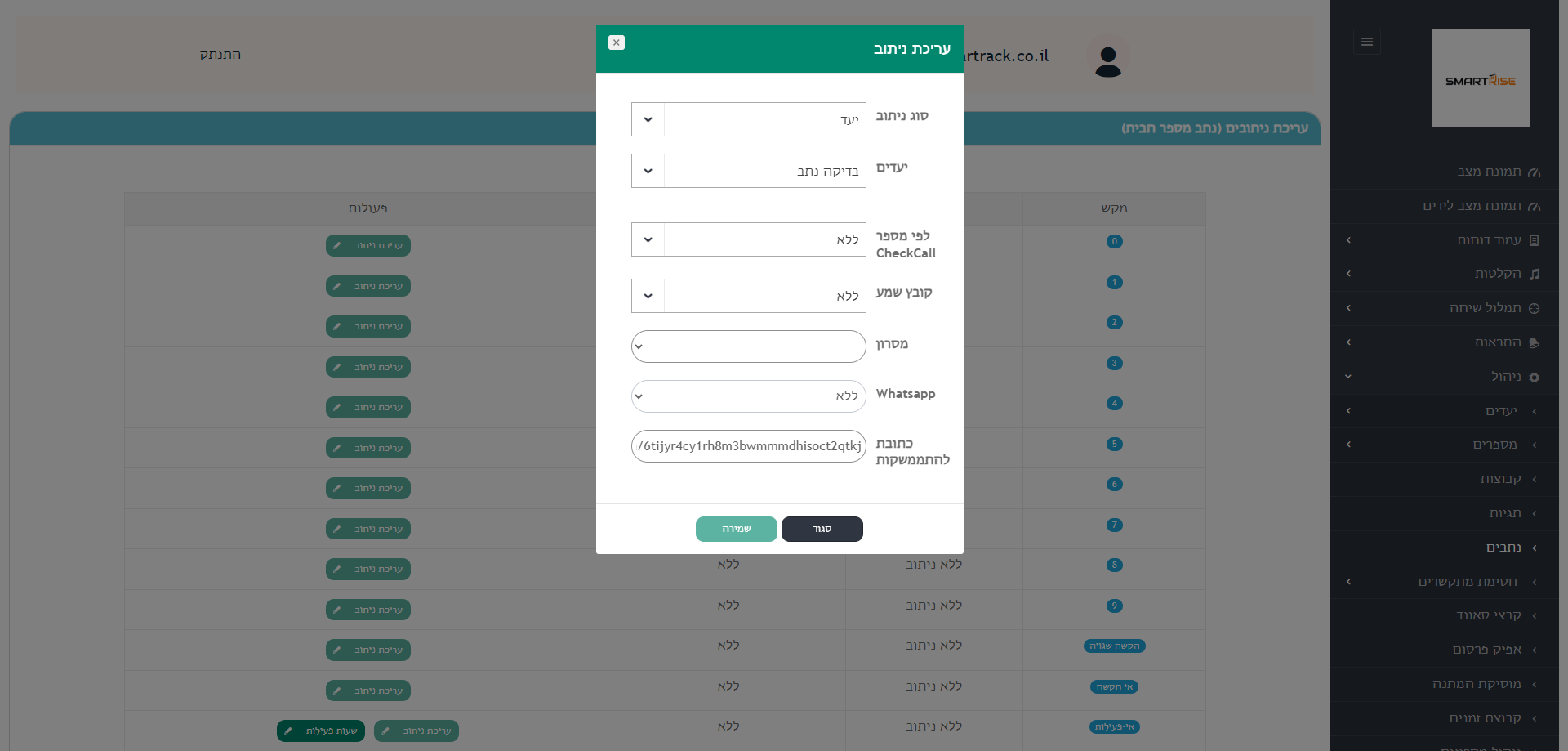This screenshot has height=751, width=1568.
Task: Open קבצי אודיו in the sidebar menu
Action: click(1489, 615)
